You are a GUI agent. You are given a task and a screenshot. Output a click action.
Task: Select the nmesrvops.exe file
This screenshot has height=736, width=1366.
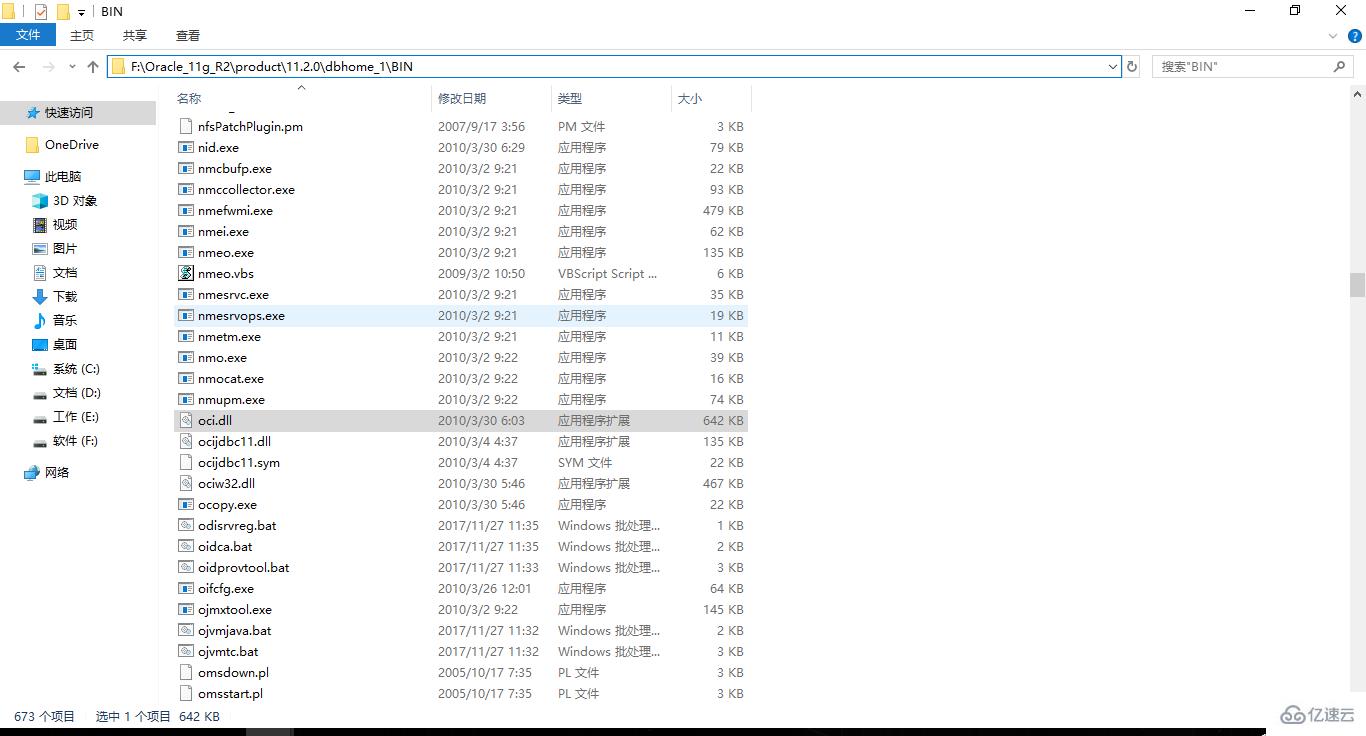pos(461,315)
